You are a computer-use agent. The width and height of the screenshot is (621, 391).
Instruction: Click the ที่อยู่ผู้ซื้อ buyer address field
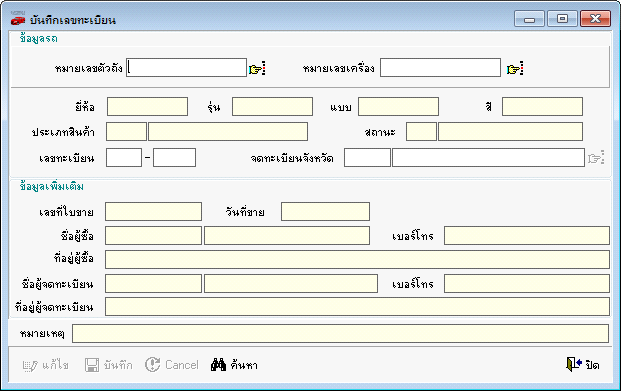coord(357,259)
